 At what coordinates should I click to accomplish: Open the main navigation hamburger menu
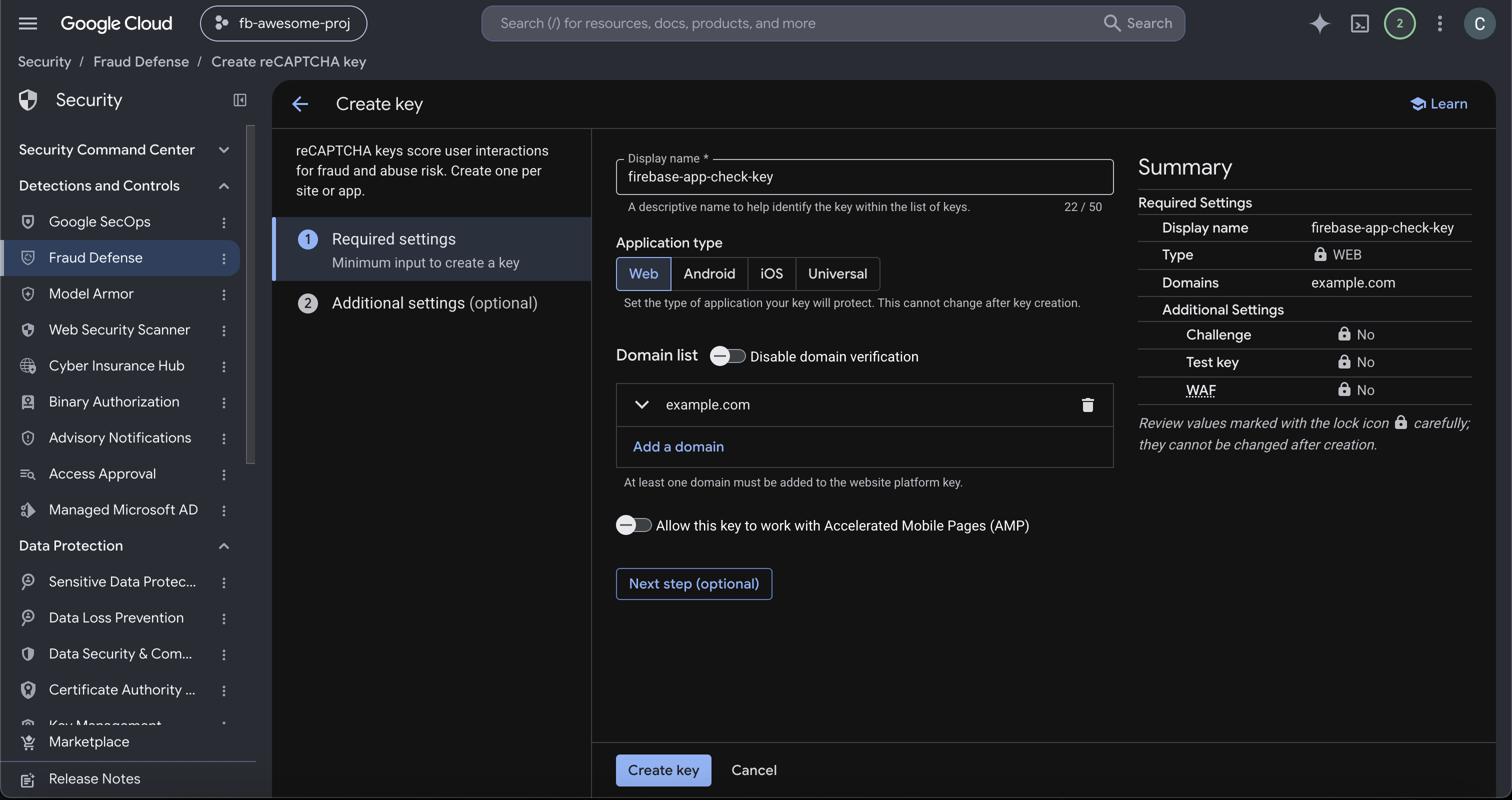pyautogui.click(x=27, y=23)
